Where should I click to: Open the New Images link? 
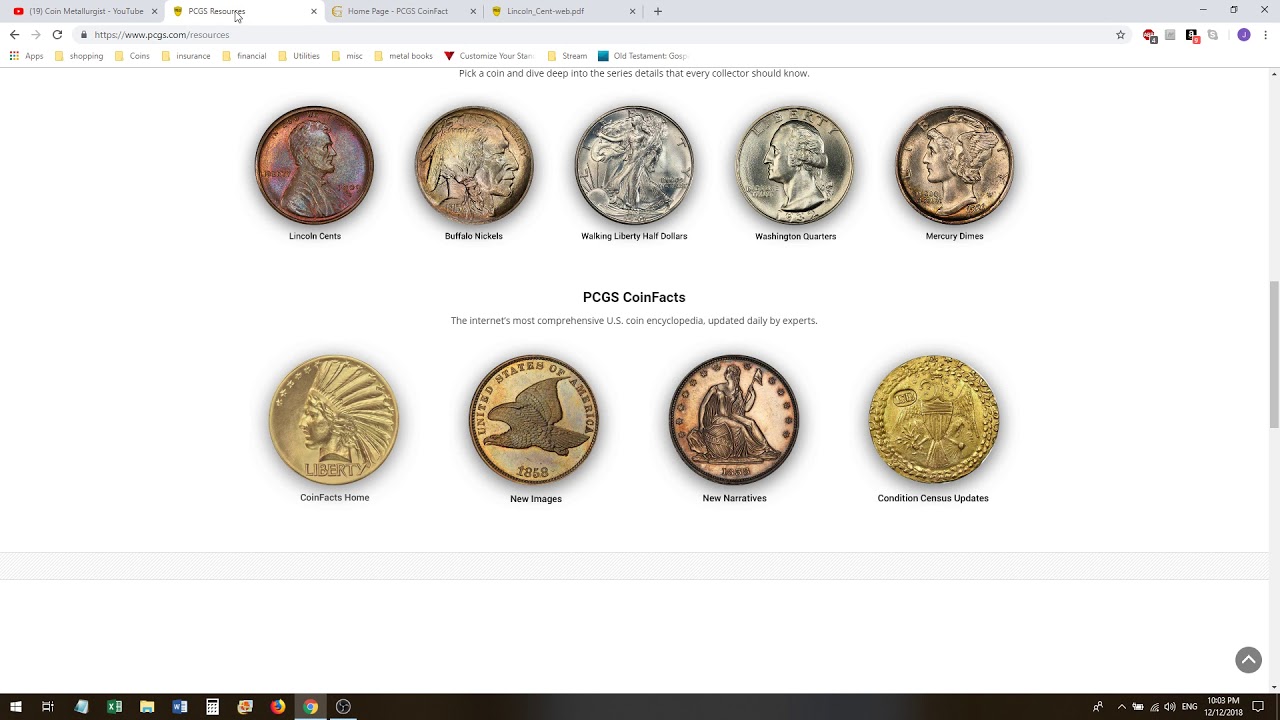536,498
